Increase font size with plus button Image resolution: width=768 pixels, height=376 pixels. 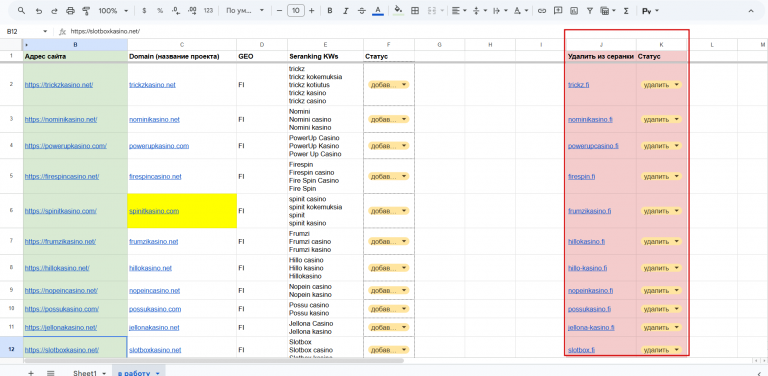312,11
